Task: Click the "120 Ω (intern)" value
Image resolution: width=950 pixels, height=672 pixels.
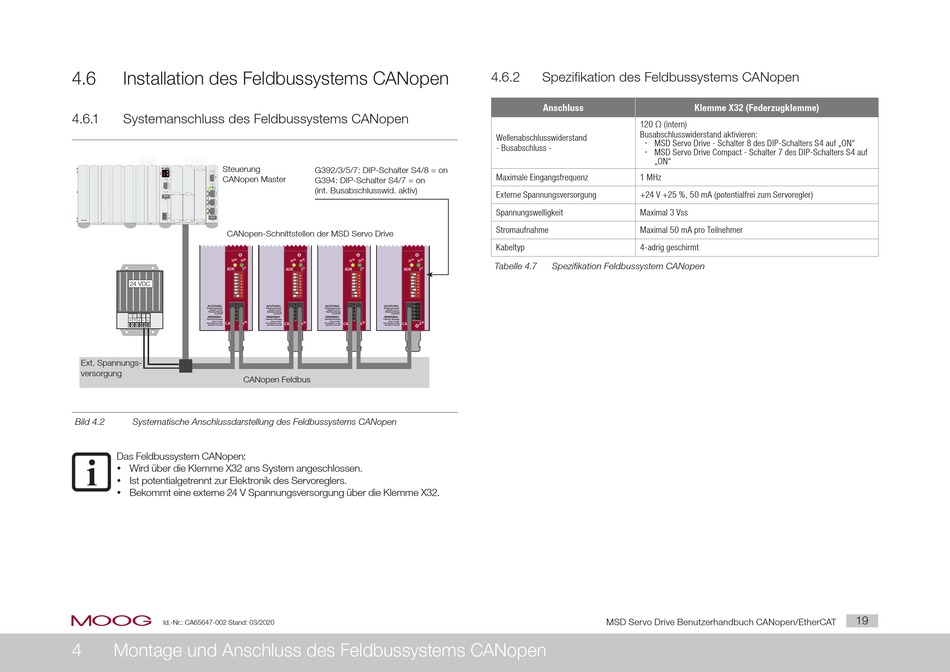Action: coord(663,124)
